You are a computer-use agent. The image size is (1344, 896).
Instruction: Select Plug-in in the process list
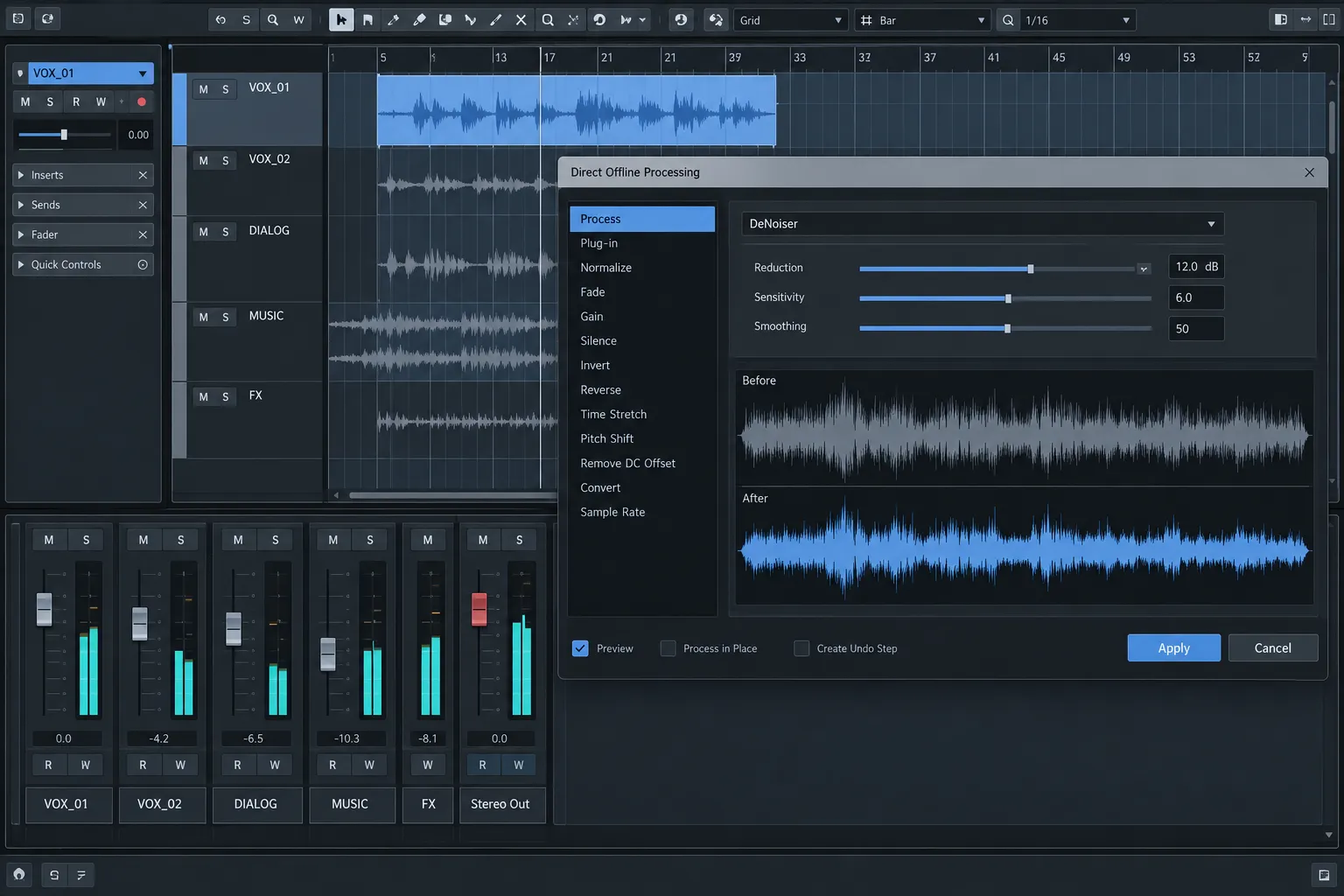coord(642,243)
